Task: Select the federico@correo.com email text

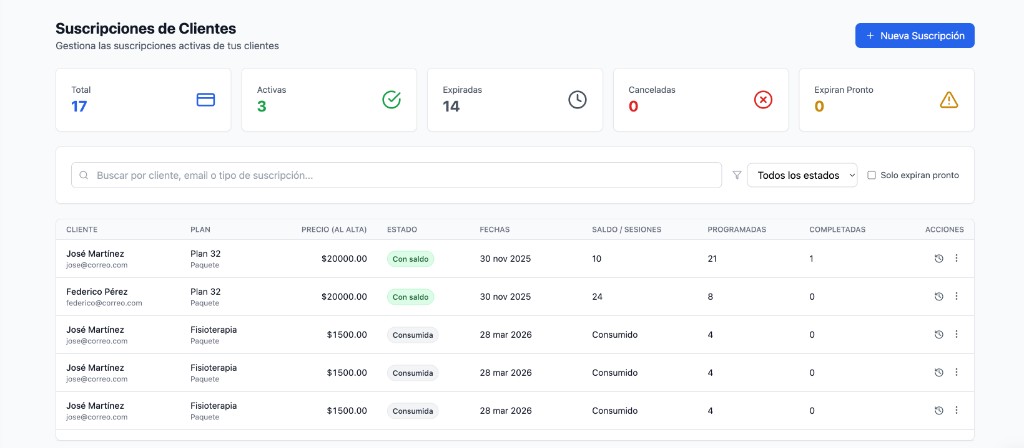Action: click(104, 303)
